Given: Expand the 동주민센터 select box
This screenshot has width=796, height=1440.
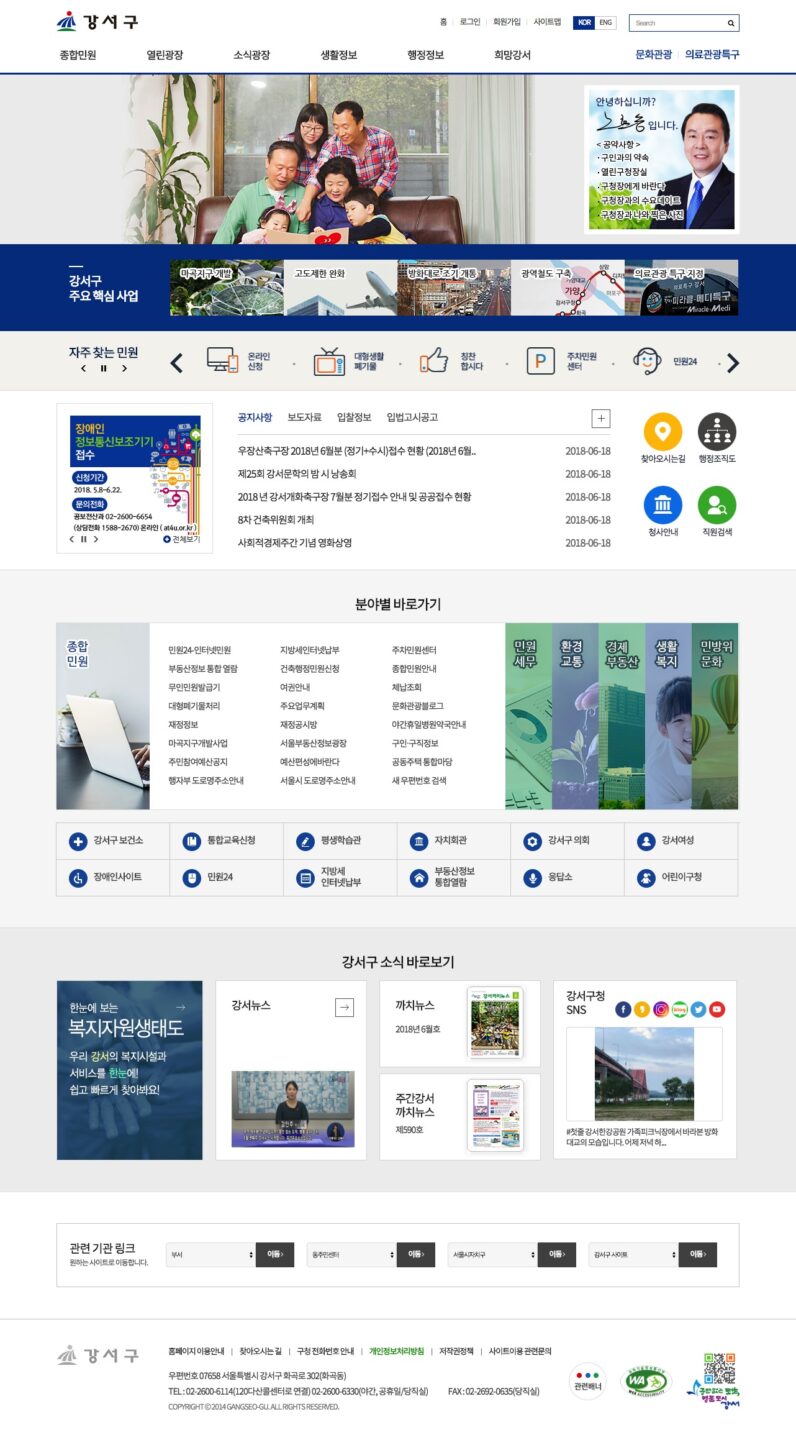Looking at the screenshot, I should [352, 1254].
